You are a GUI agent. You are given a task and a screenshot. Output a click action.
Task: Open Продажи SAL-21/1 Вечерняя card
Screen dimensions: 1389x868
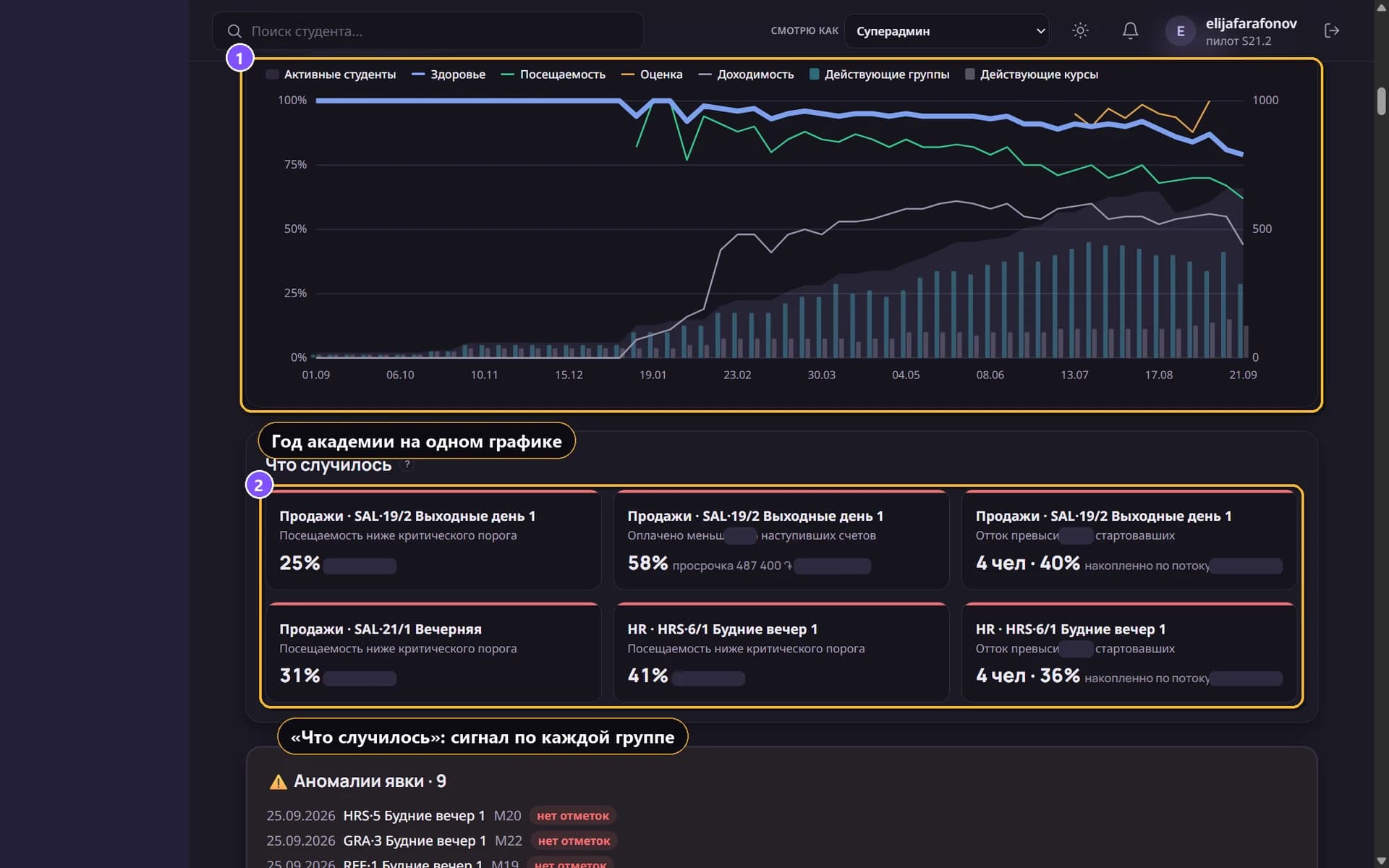coord(433,652)
